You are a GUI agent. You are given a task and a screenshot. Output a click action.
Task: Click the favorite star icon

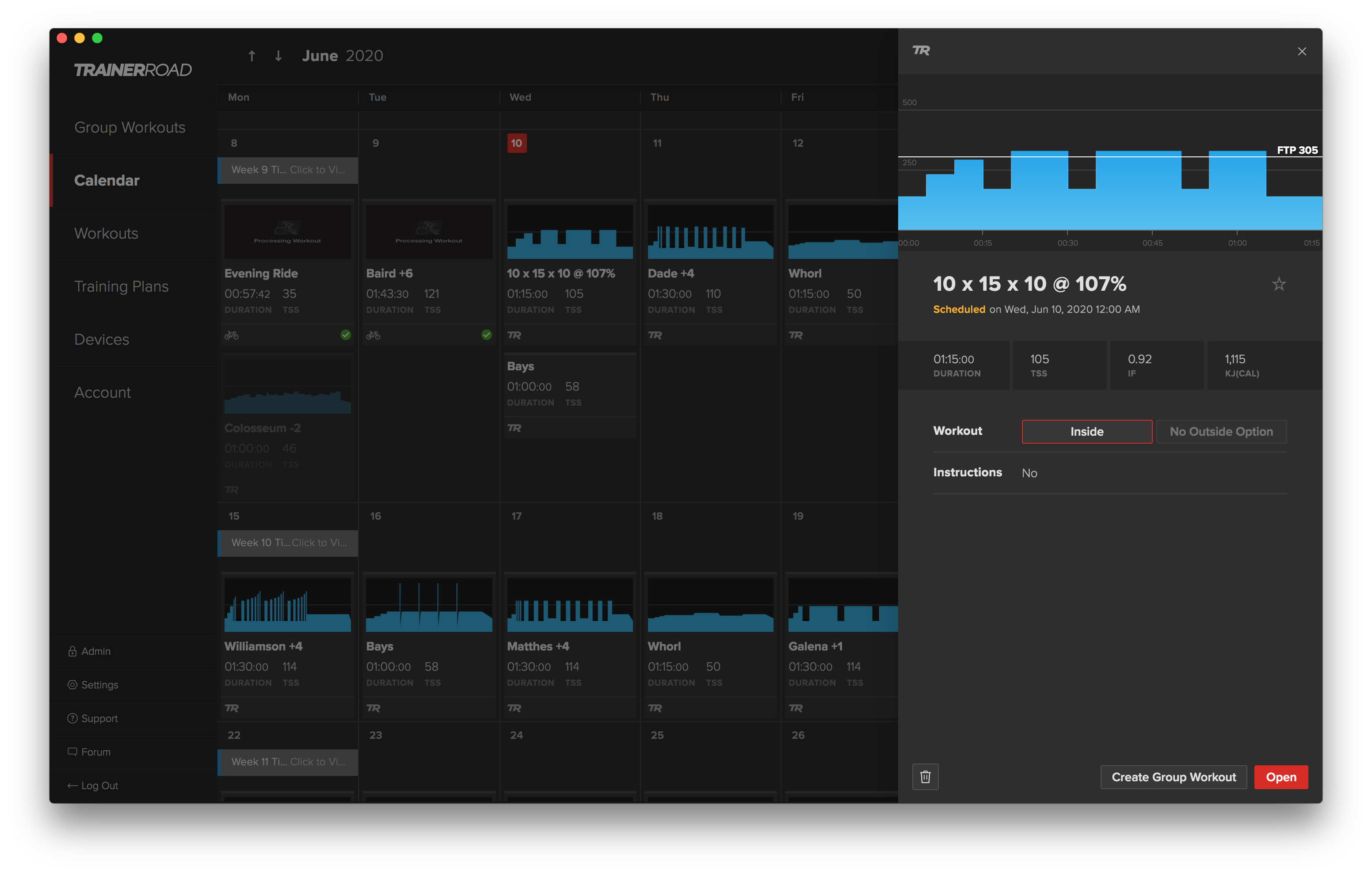[1279, 284]
